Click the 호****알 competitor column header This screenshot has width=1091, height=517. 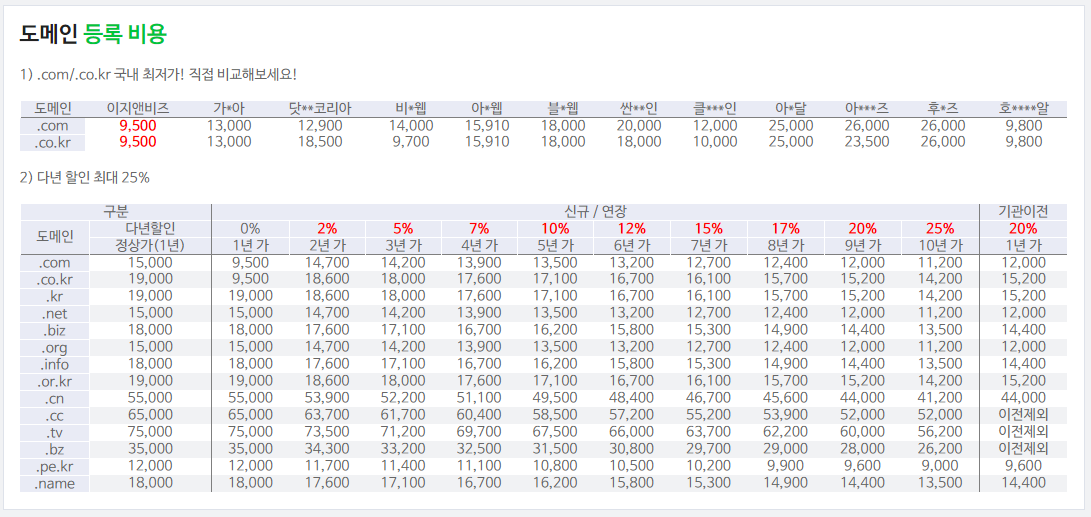point(1024,109)
